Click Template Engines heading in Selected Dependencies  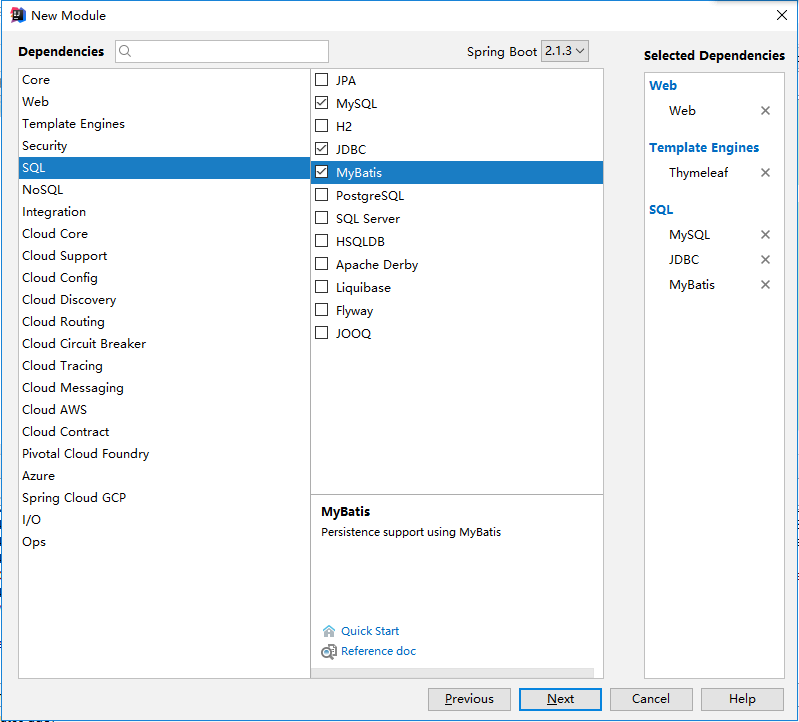click(x=704, y=147)
